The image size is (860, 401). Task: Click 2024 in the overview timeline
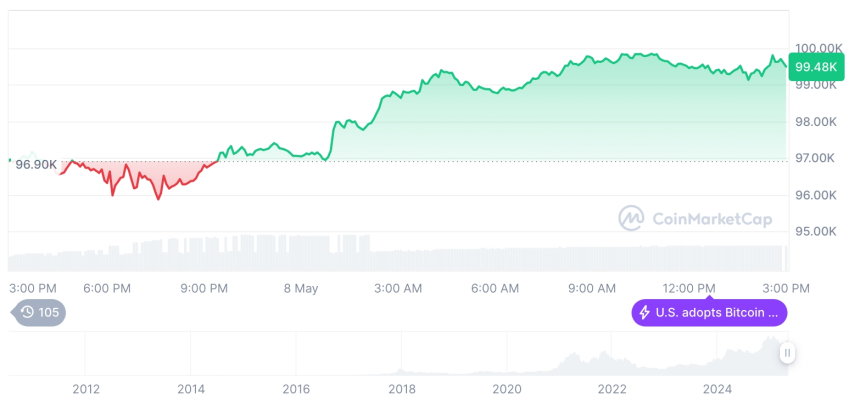(717, 388)
